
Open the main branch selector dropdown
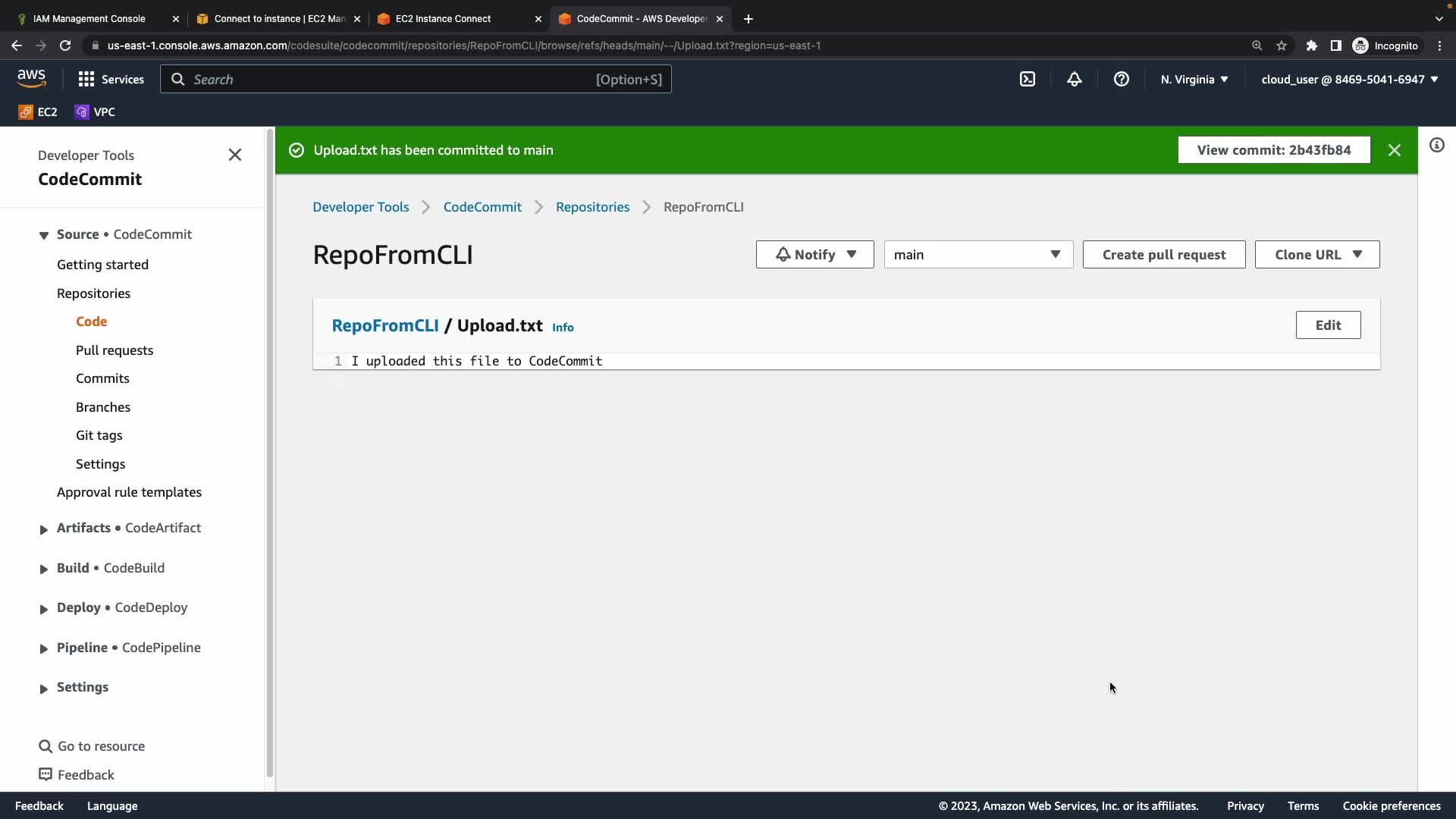pyautogui.click(x=977, y=255)
